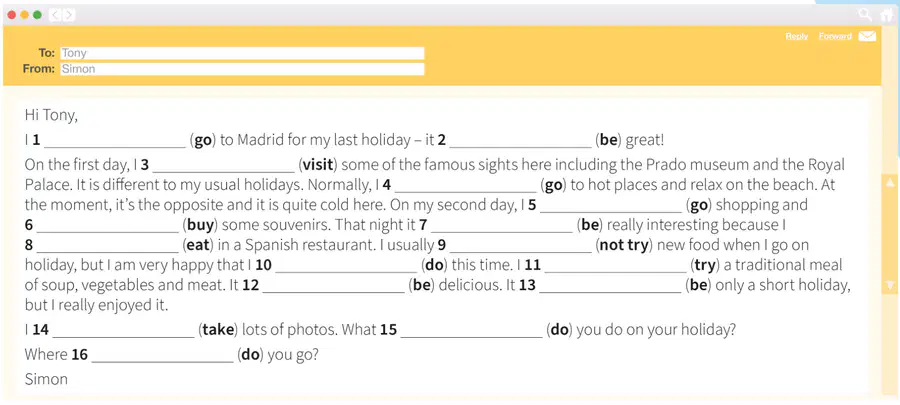Screen dimensions: 900x405
Task: Click blank 6 before (buy)
Action: pyautogui.click(x=108, y=226)
